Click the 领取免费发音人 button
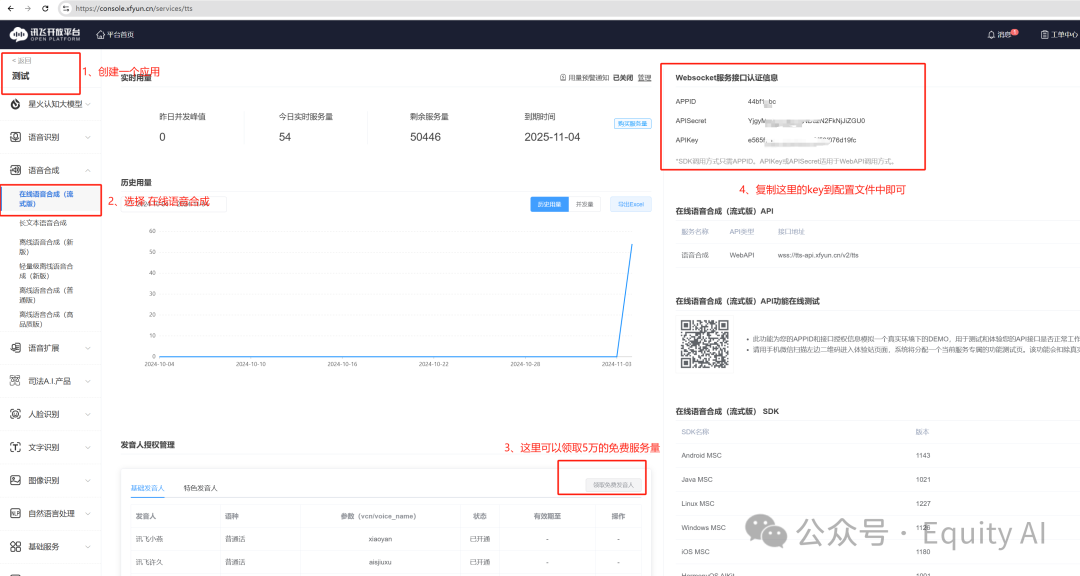Viewport: 1080px width, 576px height. pyautogui.click(x=613, y=485)
